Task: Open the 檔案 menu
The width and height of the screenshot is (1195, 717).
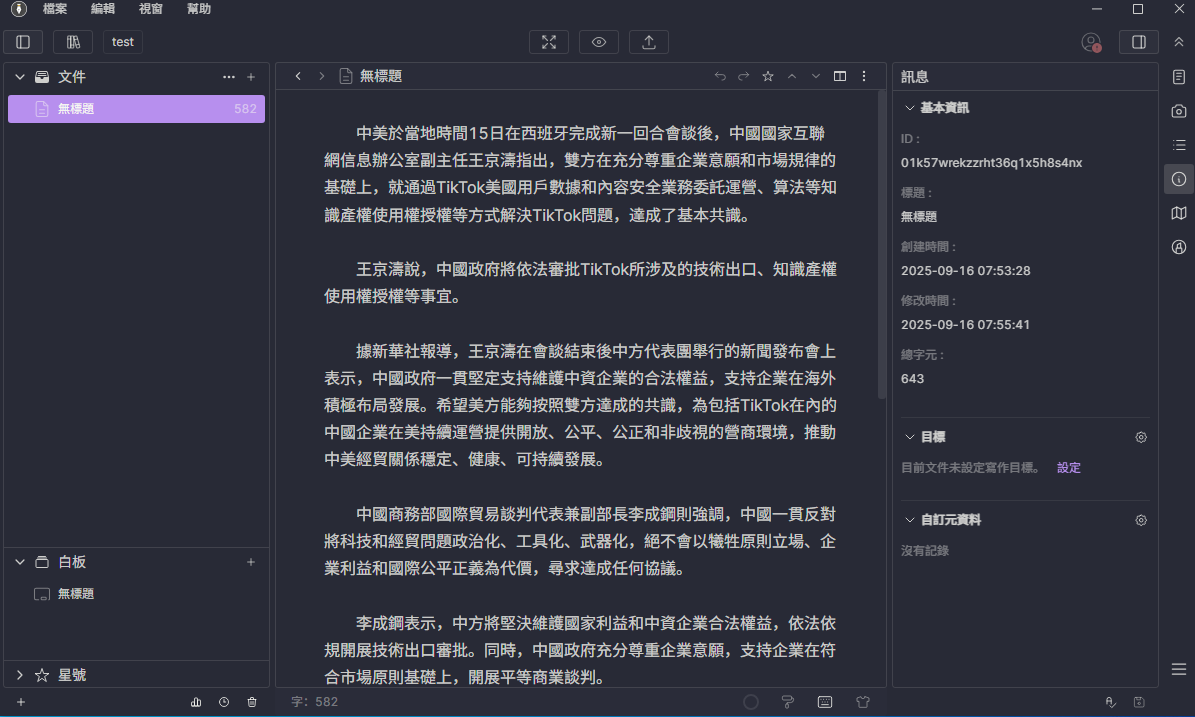Action: click(x=55, y=9)
